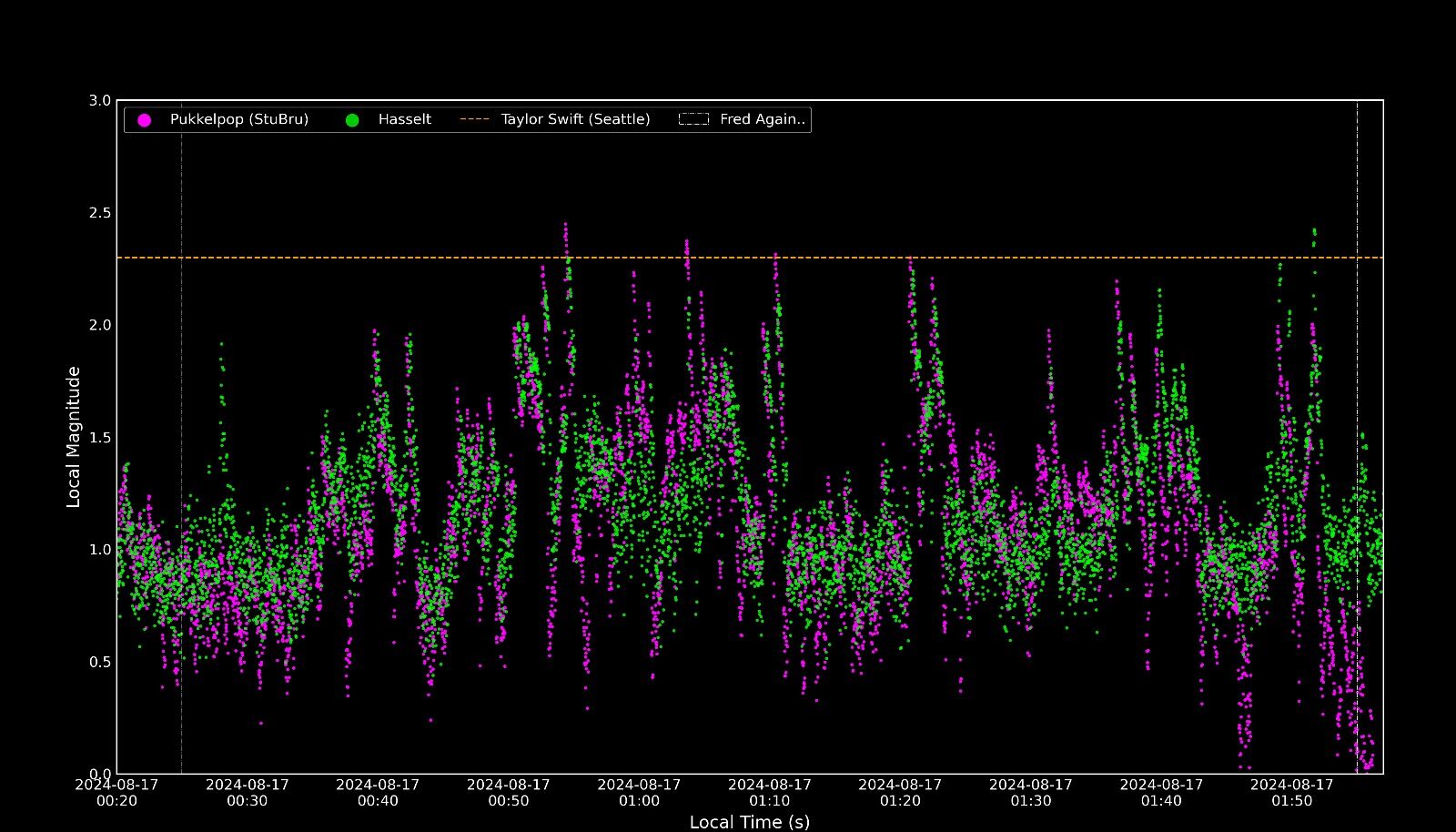
Task: Click the magenta Pukkelpop legend marker
Action: (x=144, y=120)
